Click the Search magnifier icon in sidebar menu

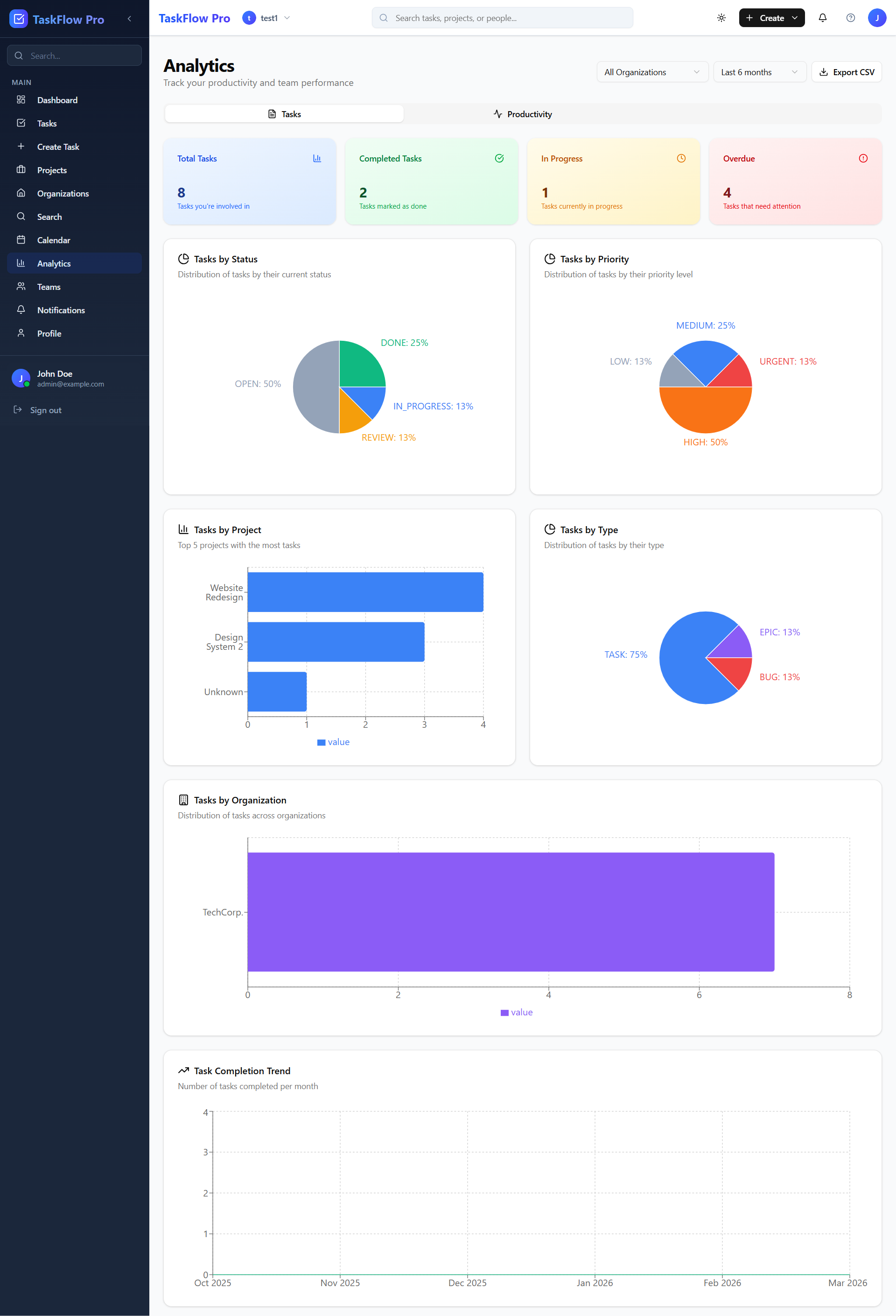21,216
